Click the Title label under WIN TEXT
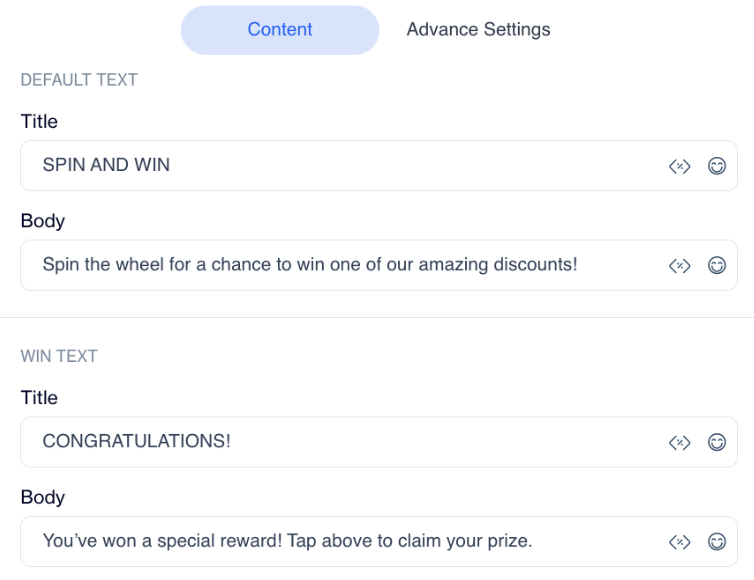Viewport: 754px width, 580px height. click(39, 398)
